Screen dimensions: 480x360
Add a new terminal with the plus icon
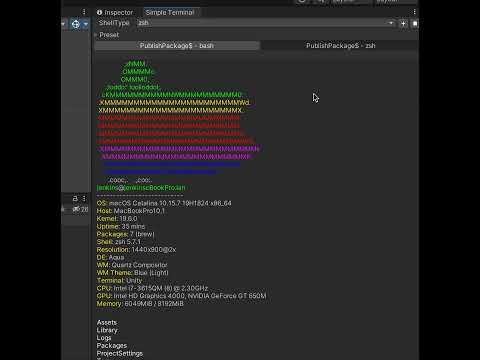click(x=403, y=24)
